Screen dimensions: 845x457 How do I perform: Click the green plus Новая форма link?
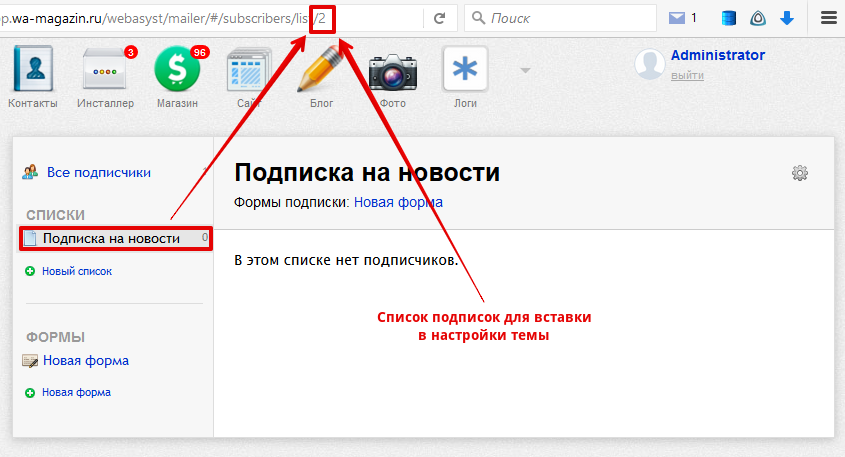click(x=77, y=392)
